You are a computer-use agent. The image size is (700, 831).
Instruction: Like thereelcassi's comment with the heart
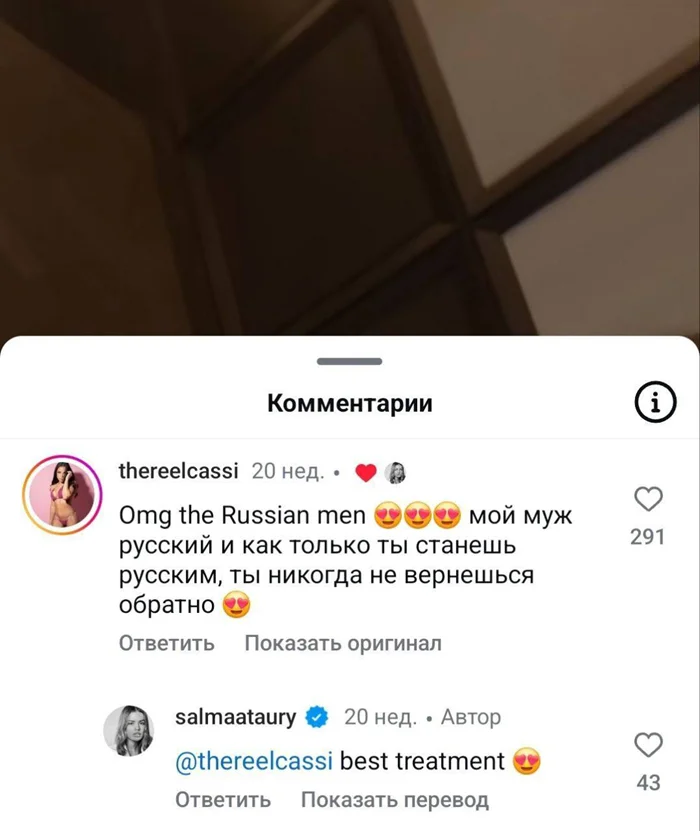point(648,499)
